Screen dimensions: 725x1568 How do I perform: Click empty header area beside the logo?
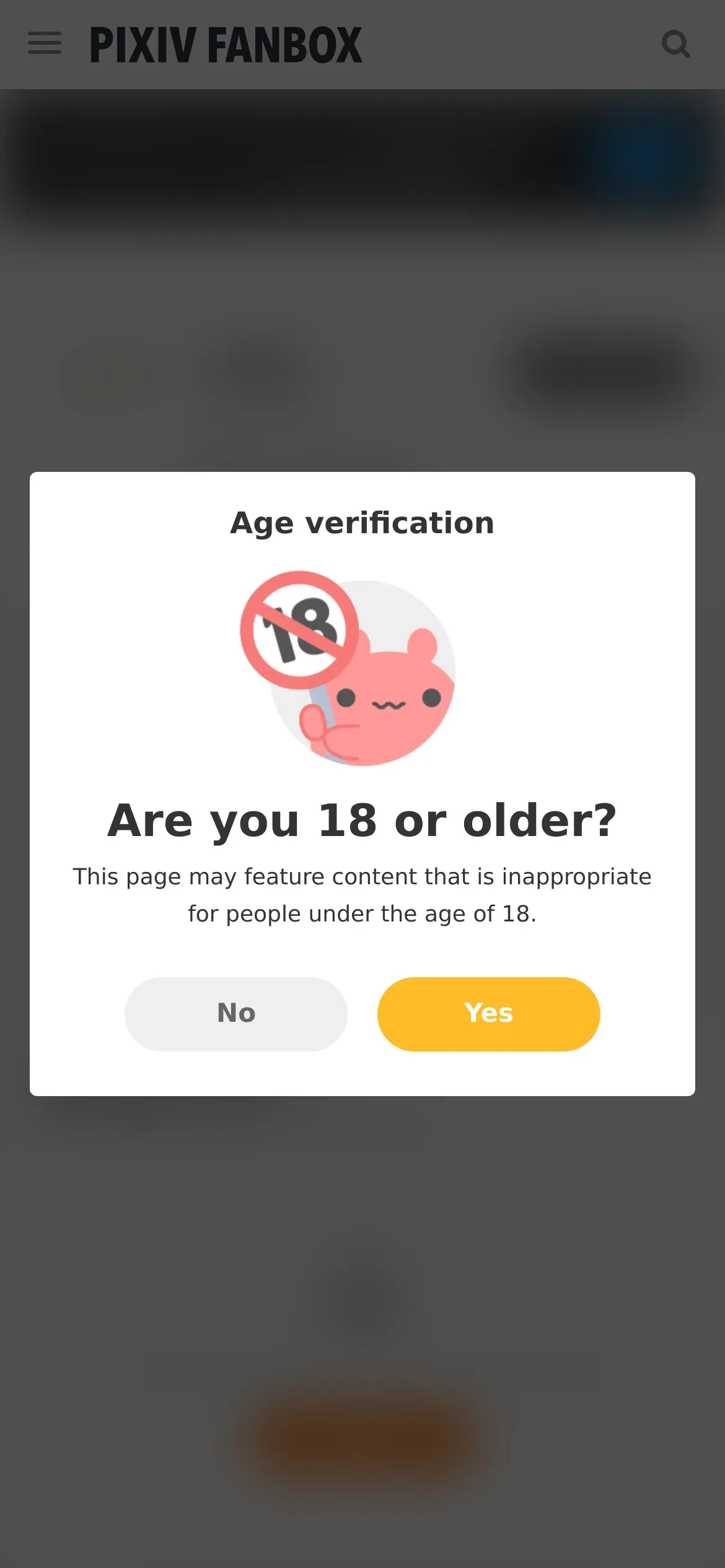[511, 45]
